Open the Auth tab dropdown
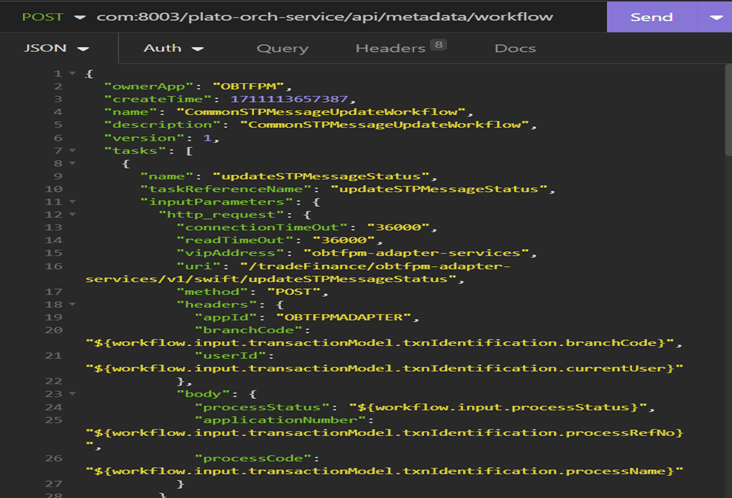The image size is (732, 498). 174,48
